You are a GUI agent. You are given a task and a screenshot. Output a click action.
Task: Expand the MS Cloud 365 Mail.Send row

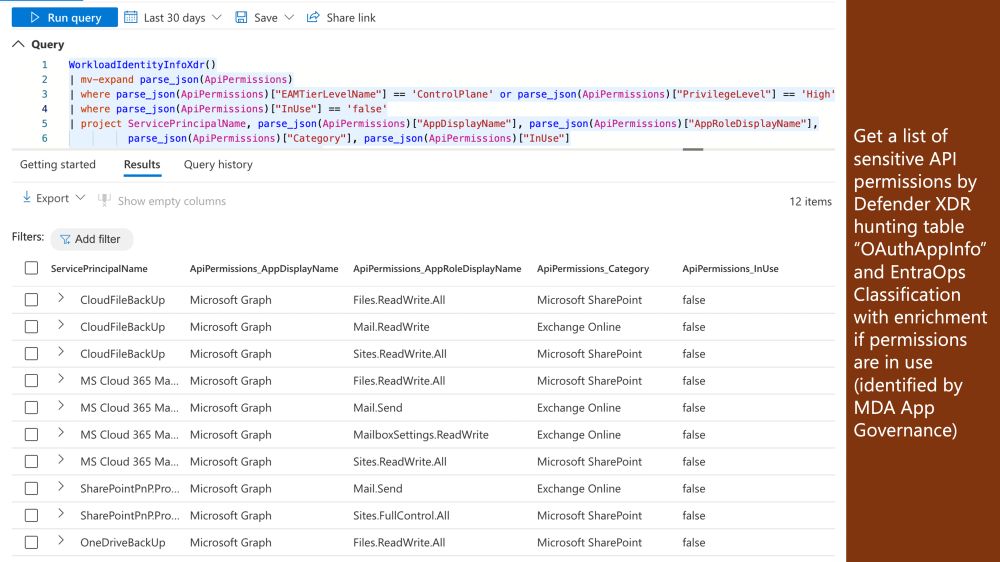61,406
